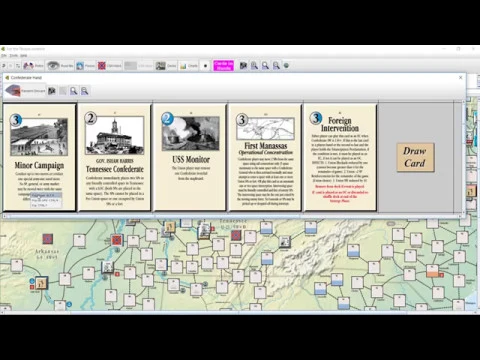Click the undo arrow in main toolbar
Screen dimensions: 480x360
(4, 66)
